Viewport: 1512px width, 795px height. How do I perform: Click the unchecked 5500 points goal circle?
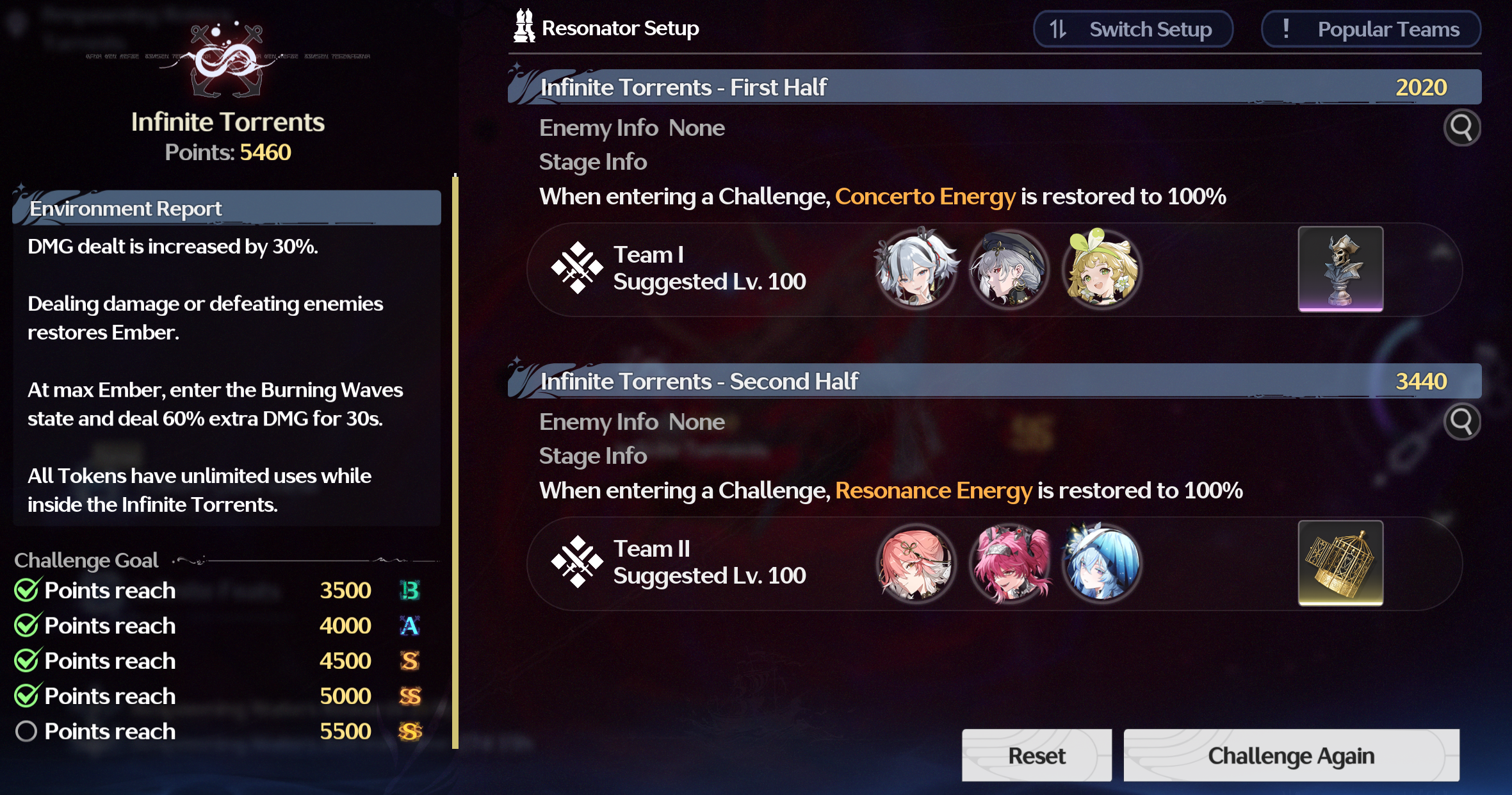point(26,731)
